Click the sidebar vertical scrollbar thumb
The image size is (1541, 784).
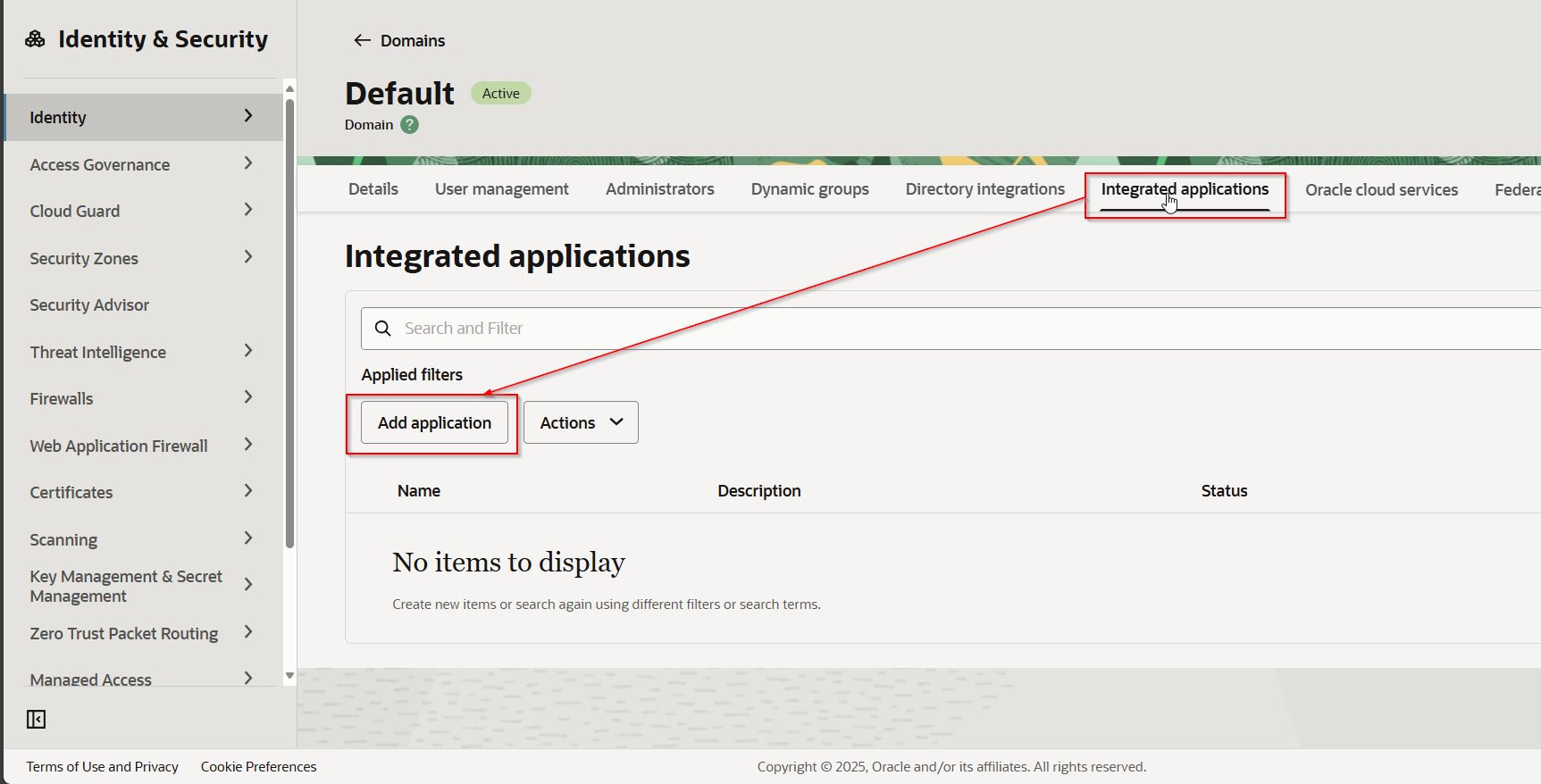pos(289,323)
